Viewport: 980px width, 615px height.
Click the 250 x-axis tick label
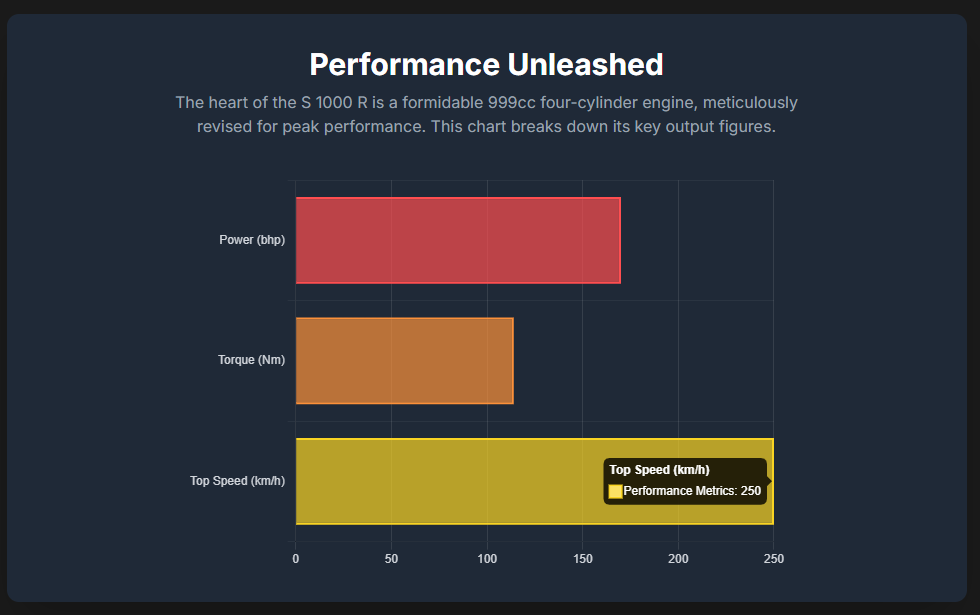[x=773, y=558]
